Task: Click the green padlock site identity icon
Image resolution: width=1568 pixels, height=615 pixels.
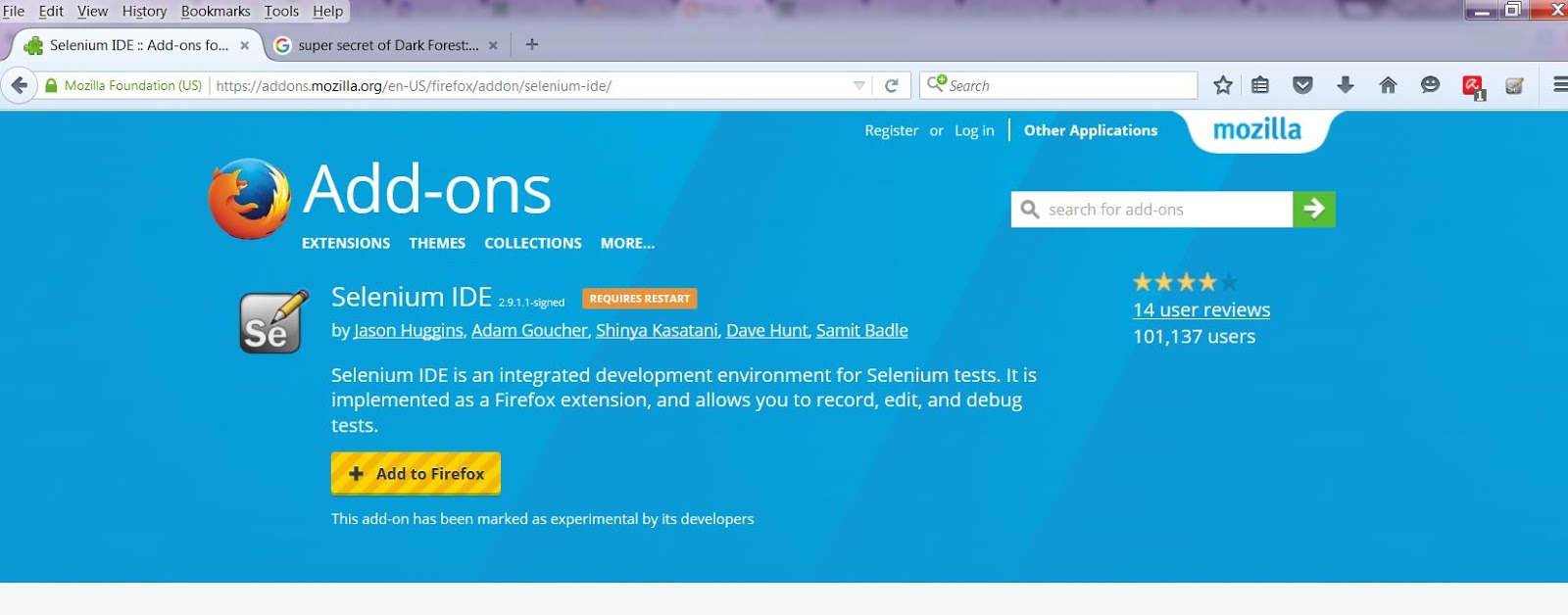Action: (x=51, y=85)
